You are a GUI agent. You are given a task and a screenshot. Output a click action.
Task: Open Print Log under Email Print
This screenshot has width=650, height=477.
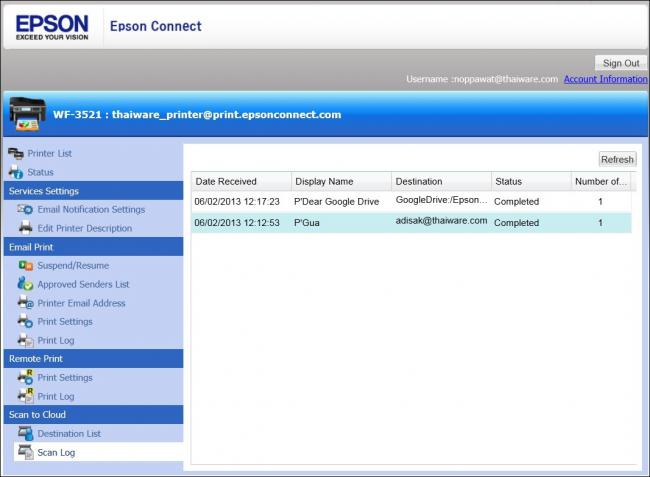tap(56, 340)
